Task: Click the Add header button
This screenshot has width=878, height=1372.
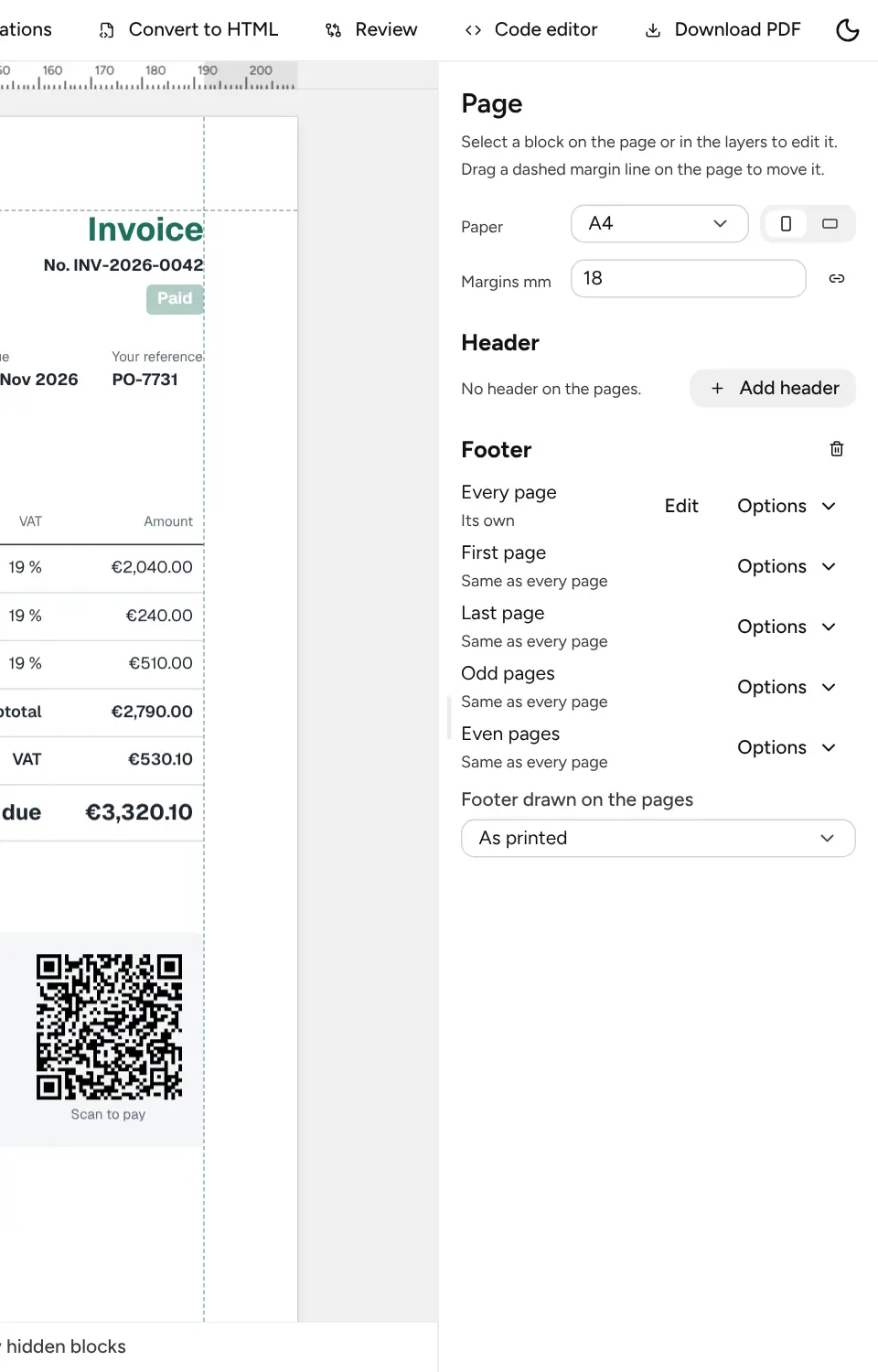Action: 773,389
